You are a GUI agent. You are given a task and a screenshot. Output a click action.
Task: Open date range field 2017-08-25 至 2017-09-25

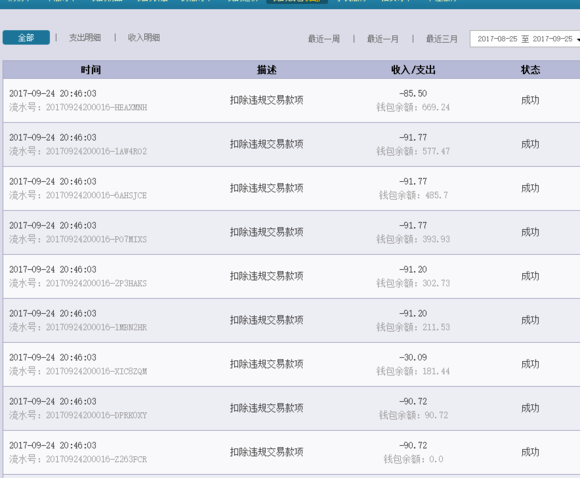pos(525,39)
